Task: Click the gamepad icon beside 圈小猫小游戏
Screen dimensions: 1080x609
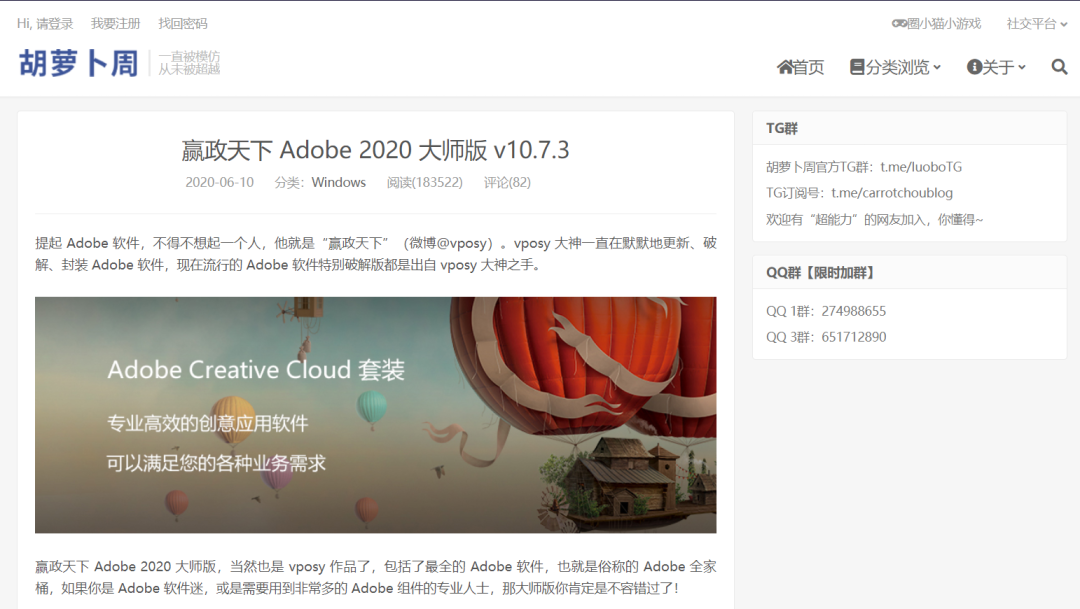Action: [x=899, y=23]
